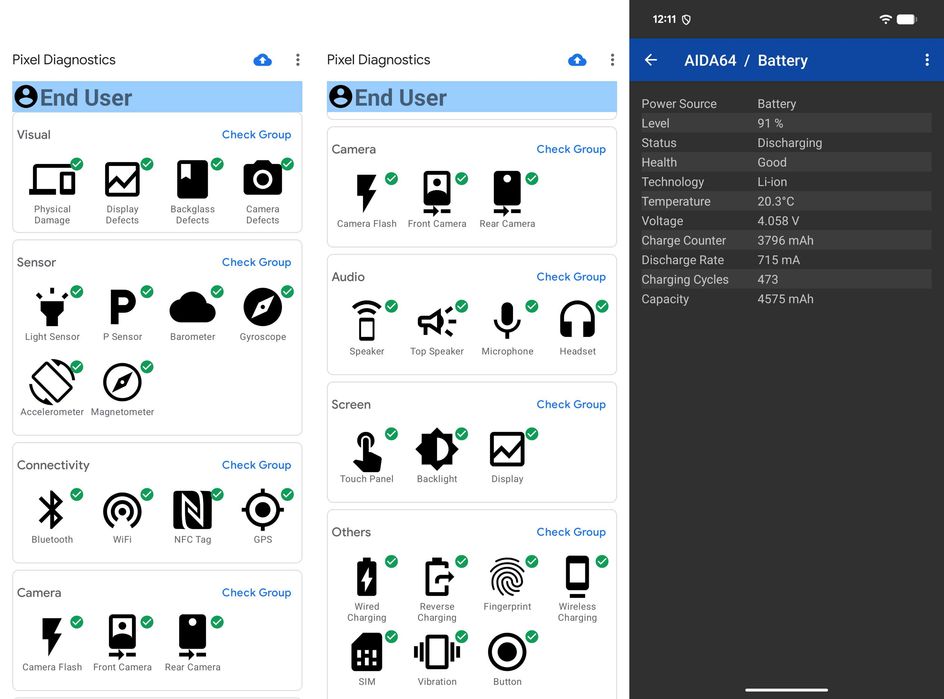The image size is (944, 699).
Task: Select the Charging Cycles value 473
Action: coord(768,279)
